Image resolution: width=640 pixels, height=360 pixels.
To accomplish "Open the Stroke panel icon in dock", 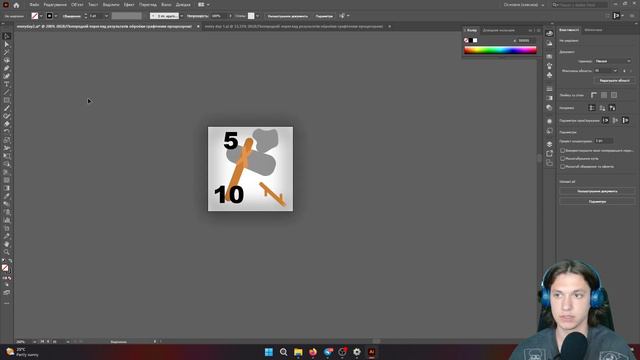I will pos(549,89).
